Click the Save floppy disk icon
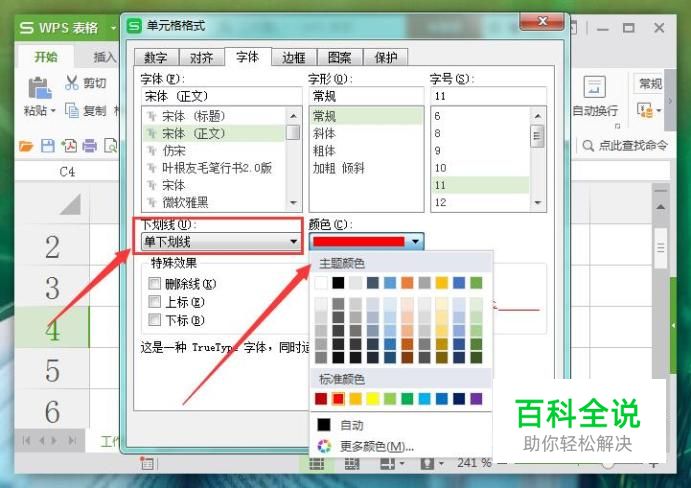This screenshot has height=488, width=691. pyautogui.click(x=48, y=145)
